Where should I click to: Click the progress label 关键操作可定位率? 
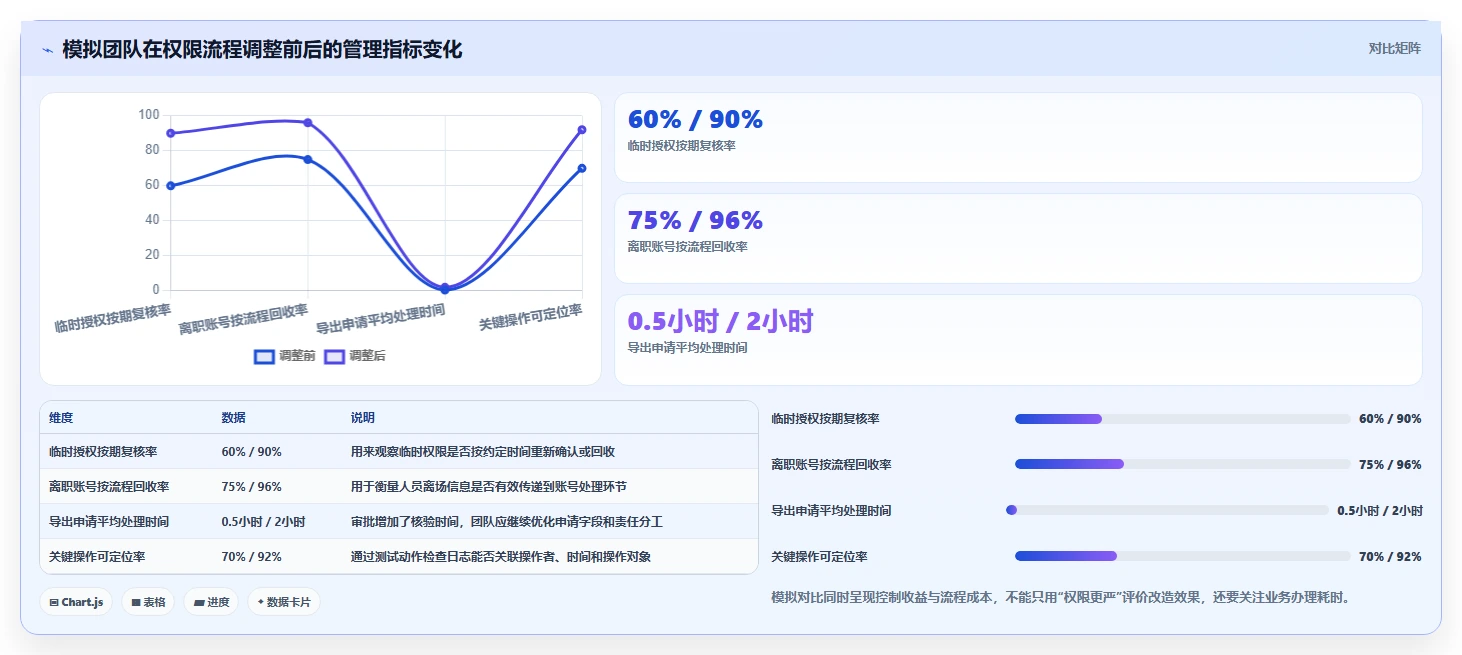point(819,557)
